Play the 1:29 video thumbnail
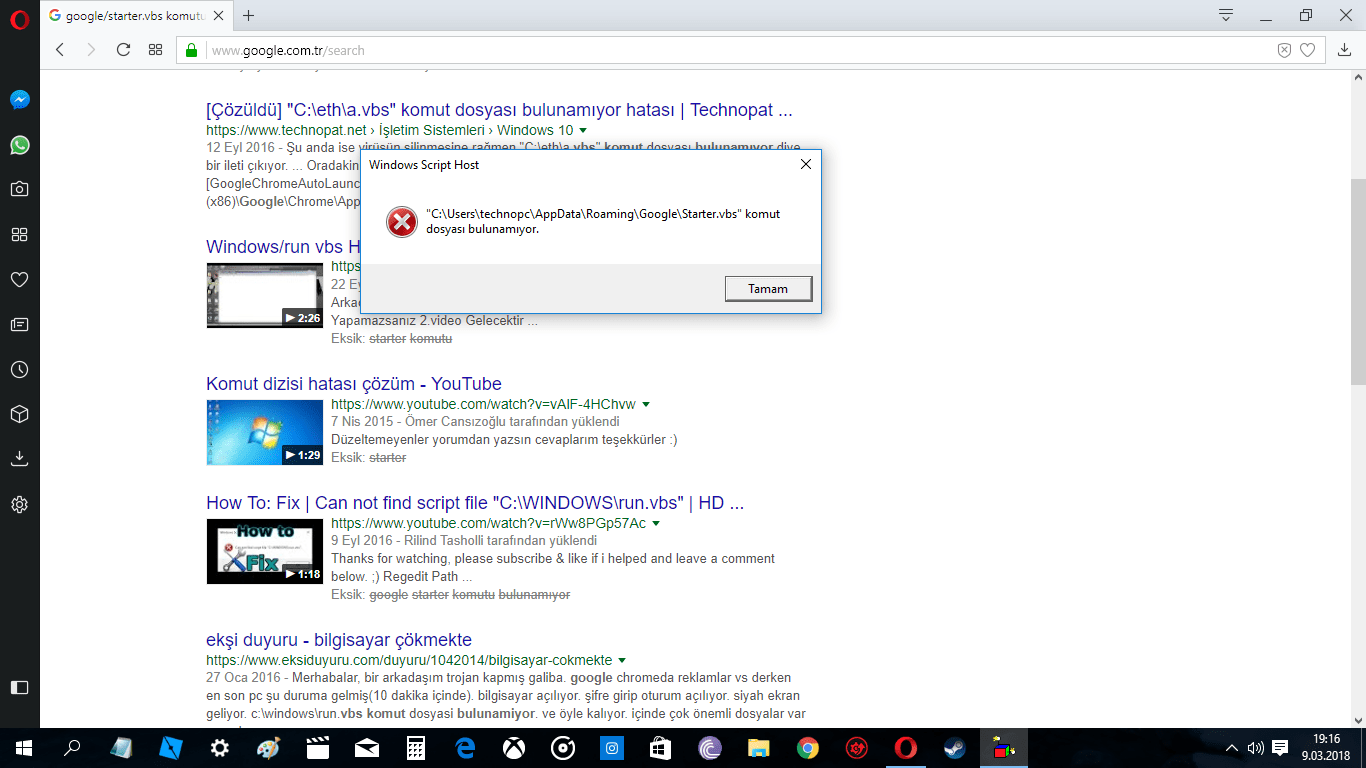Viewport: 1366px width, 768px height. pos(265,432)
